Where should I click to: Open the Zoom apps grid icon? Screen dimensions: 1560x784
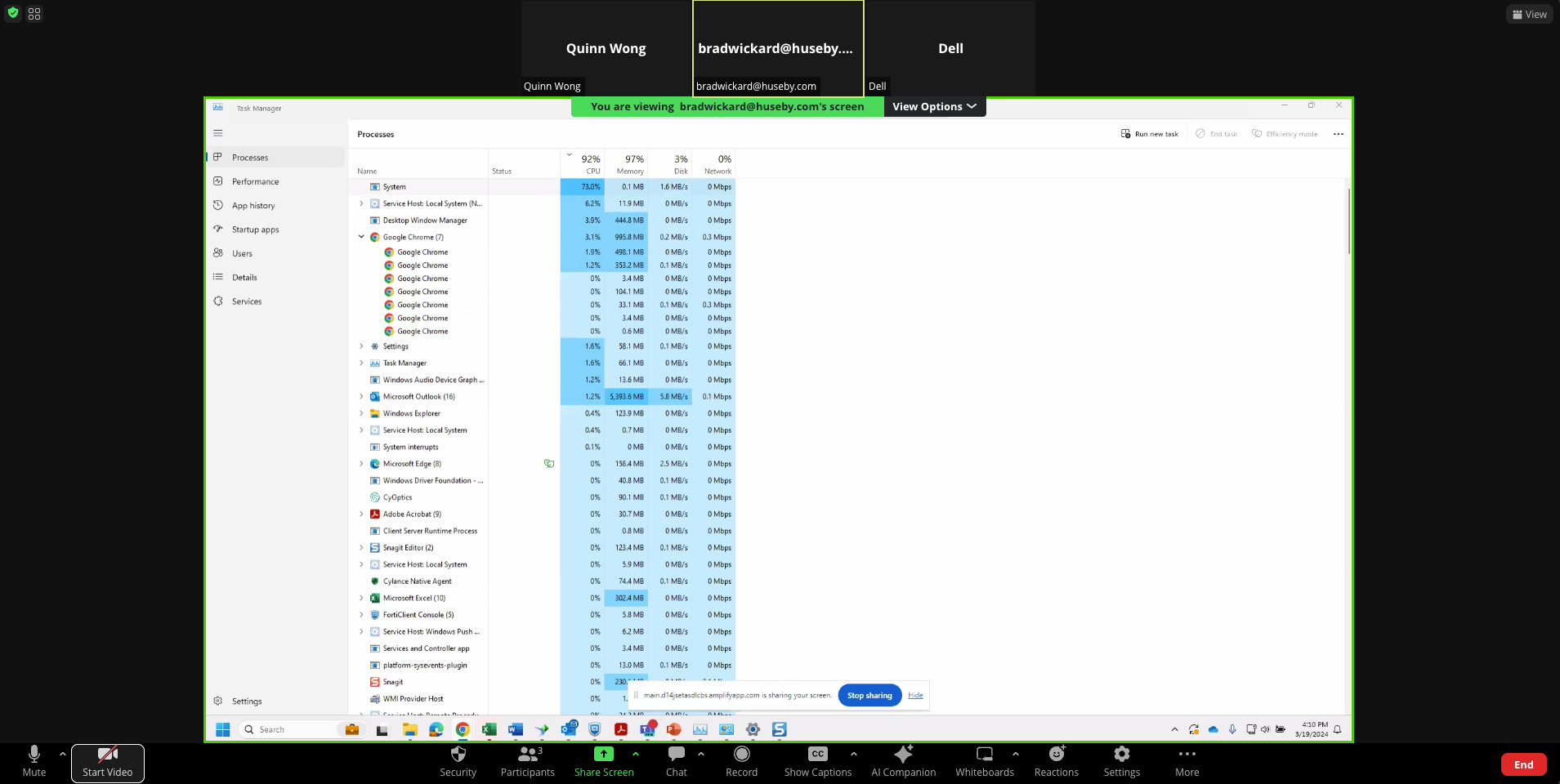pyautogui.click(x=34, y=14)
